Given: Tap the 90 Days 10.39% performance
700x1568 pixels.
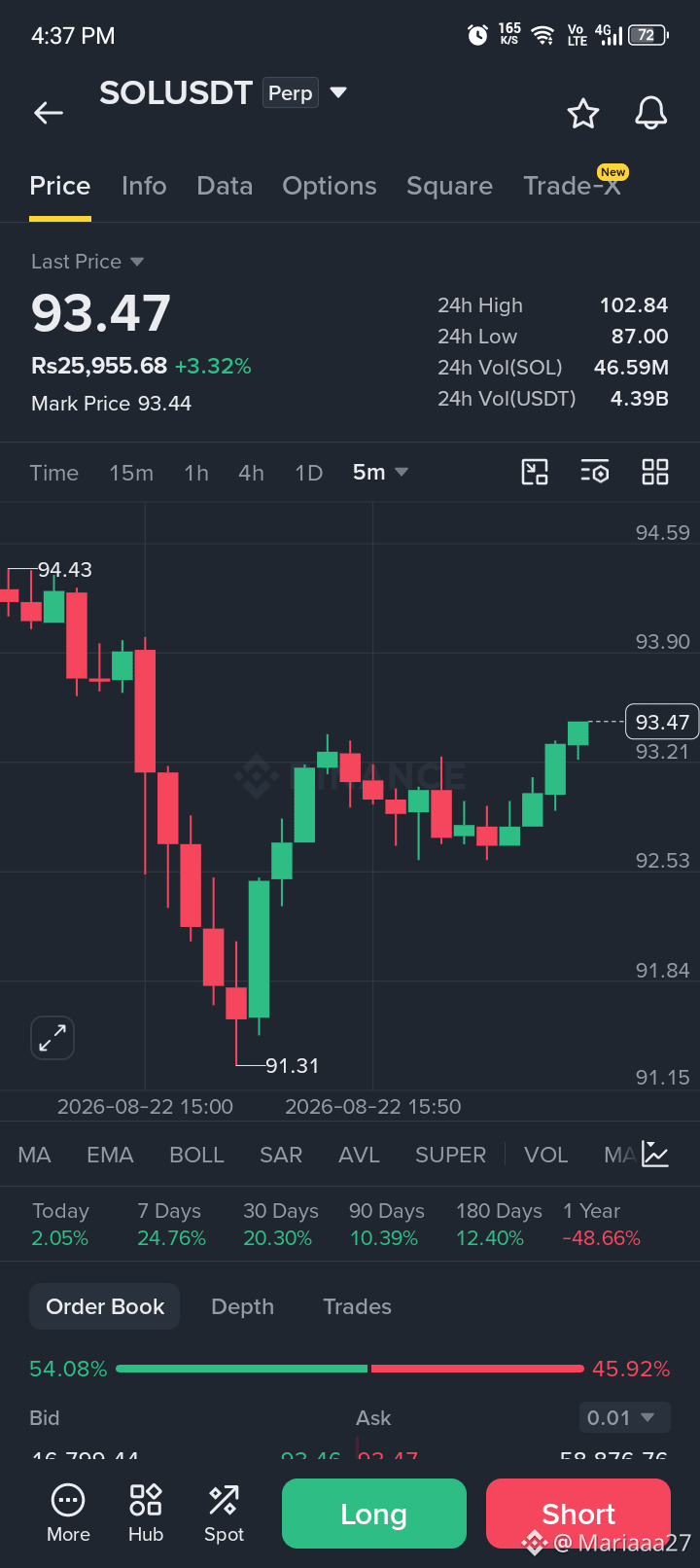Looking at the screenshot, I should click(x=387, y=1225).
